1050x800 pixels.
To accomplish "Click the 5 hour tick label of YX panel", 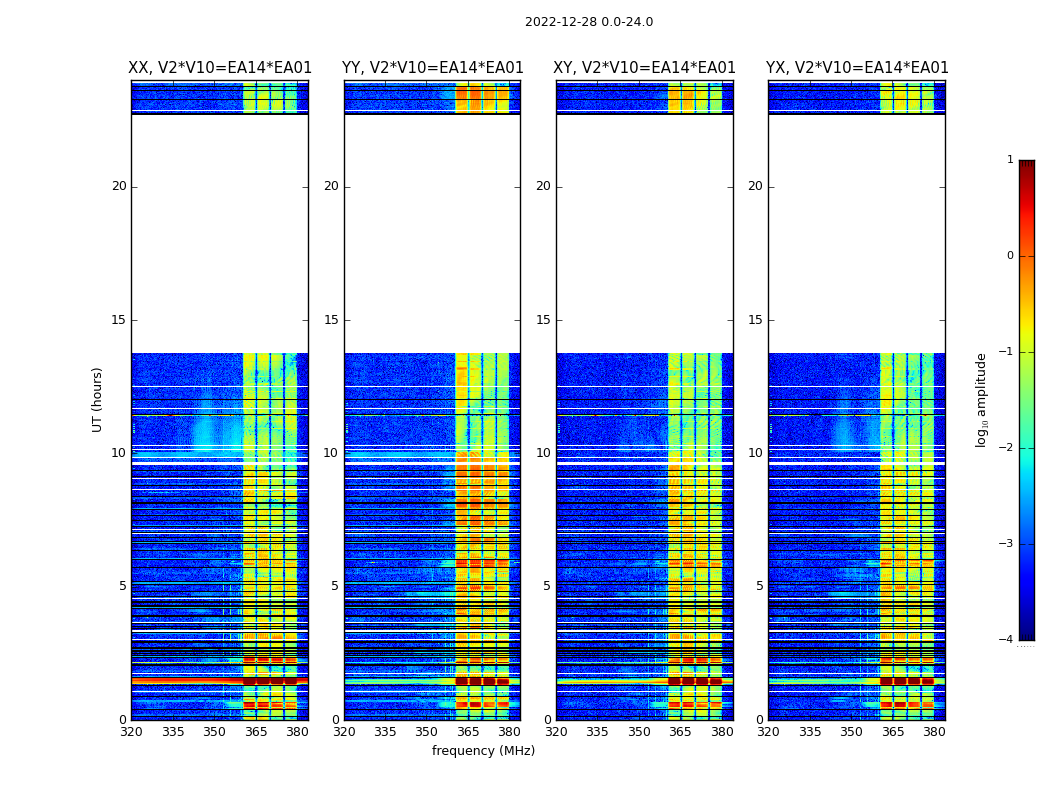I will [x=759, y=586].
